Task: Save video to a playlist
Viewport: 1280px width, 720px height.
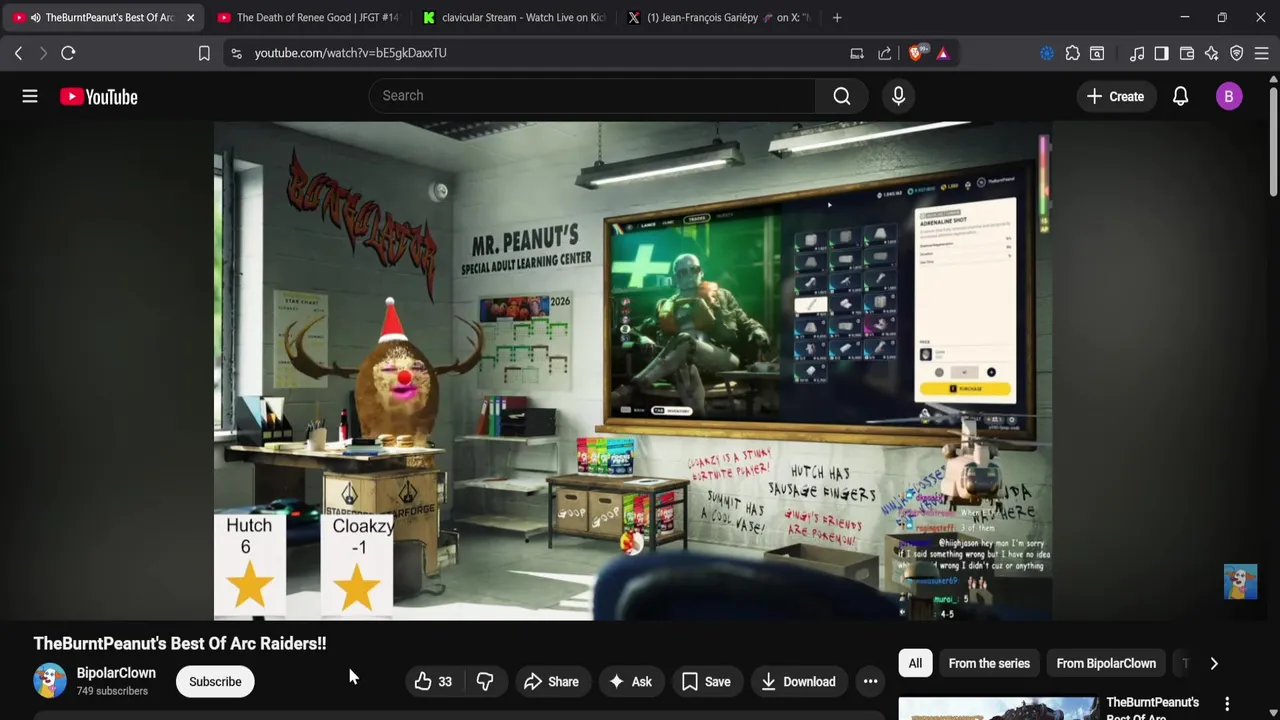Action: [706, 682]
